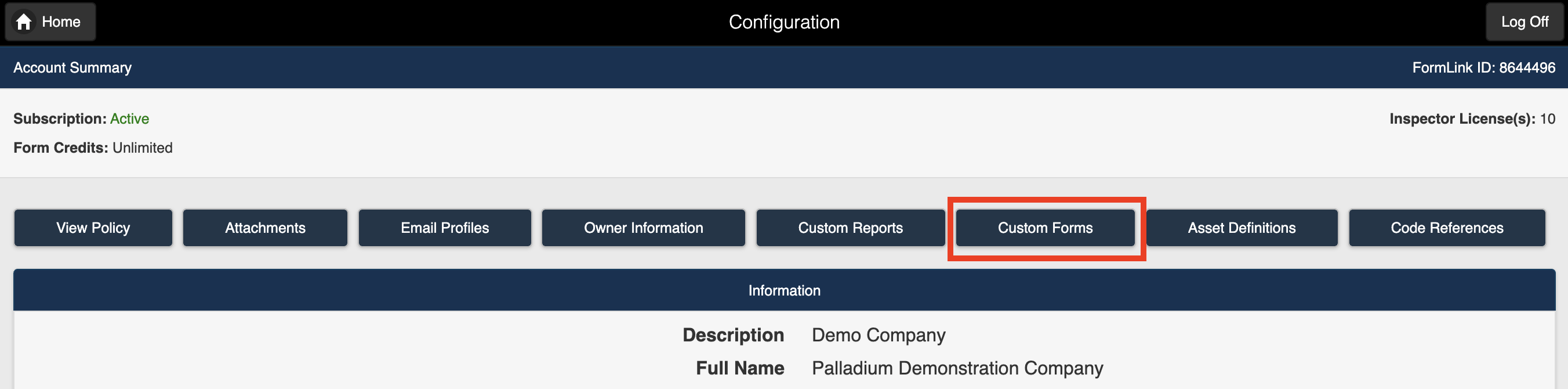This screenshot has height=389, width=1568.
Task: Click the Demo Company description value
Action: point(879,336)
